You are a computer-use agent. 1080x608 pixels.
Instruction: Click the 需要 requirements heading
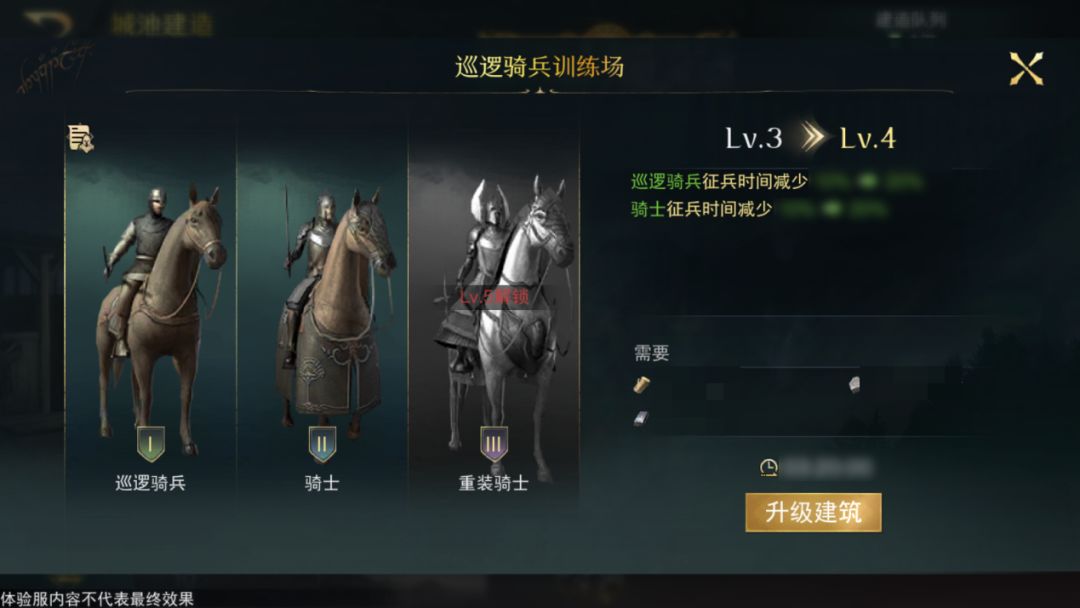[x=652, y=353]
